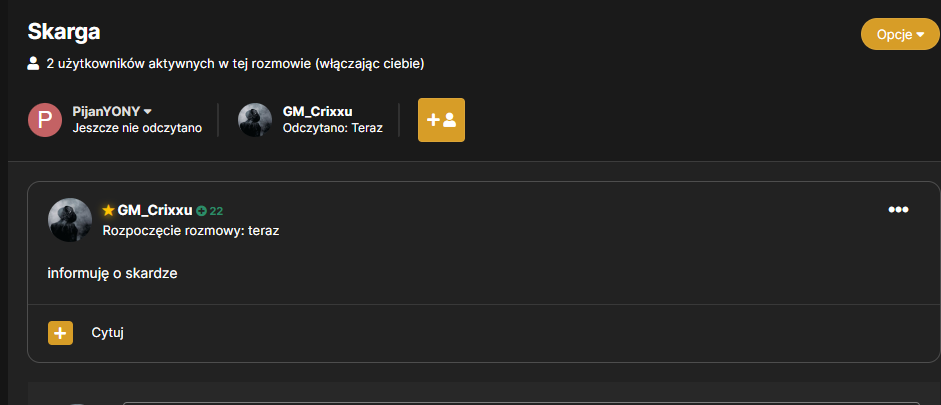Click GM_Crixxu avatar in the message post
Viewport: 941px width, 405px height.
(x=70, y=220)
